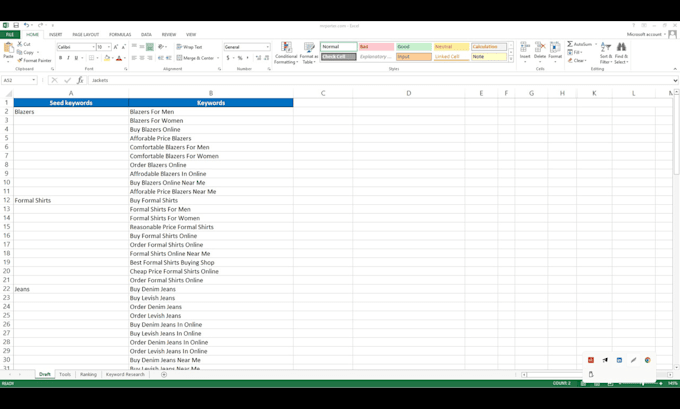Image resolution: width=680 pixels, height=409 pixels.
Task: Click the Insert Function fx button
Action: (x=80, y=80)
